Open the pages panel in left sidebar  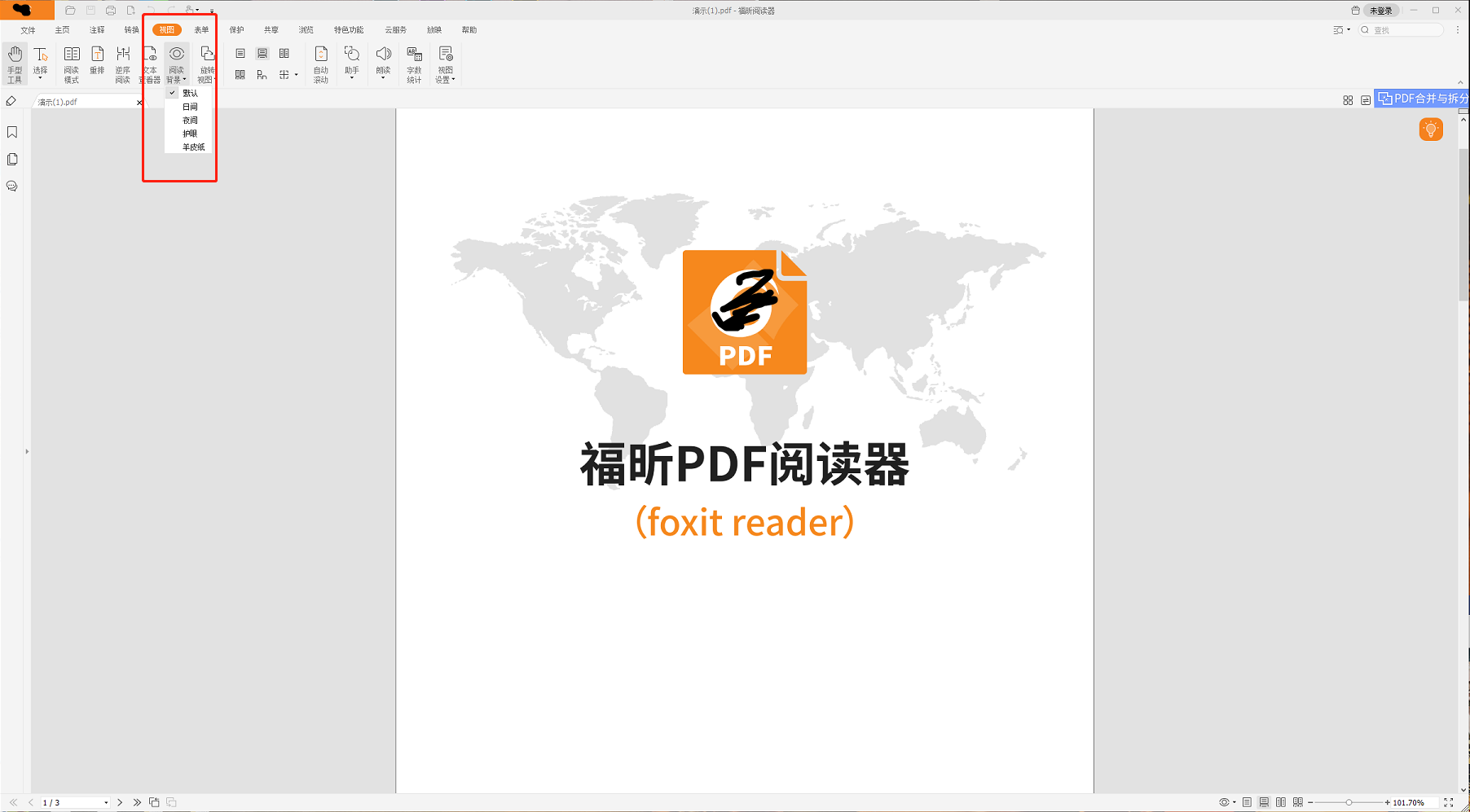tap(12, 159)
